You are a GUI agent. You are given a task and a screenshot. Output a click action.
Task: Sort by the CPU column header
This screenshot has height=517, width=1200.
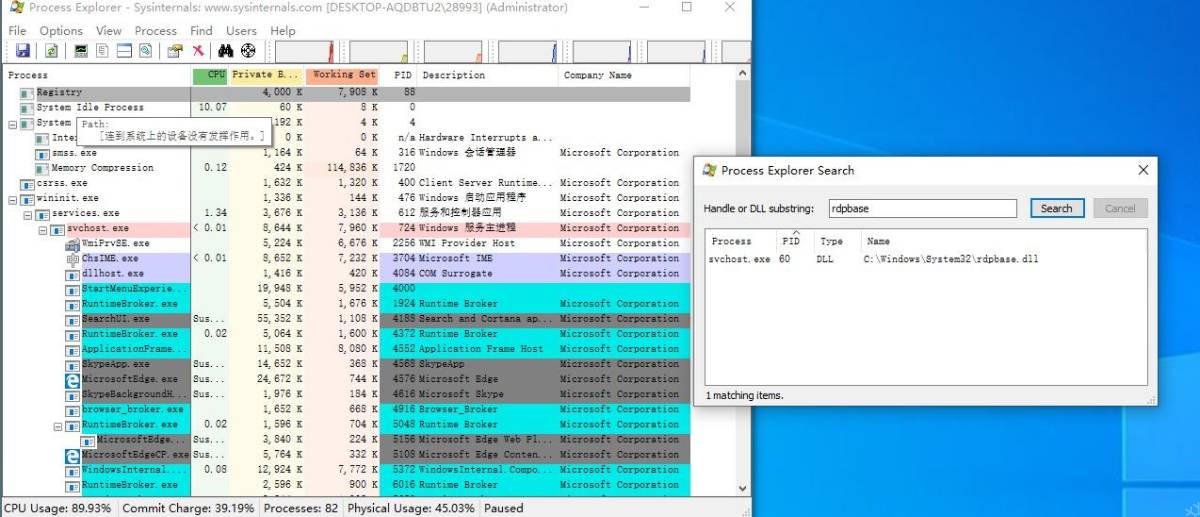(209, 75)
